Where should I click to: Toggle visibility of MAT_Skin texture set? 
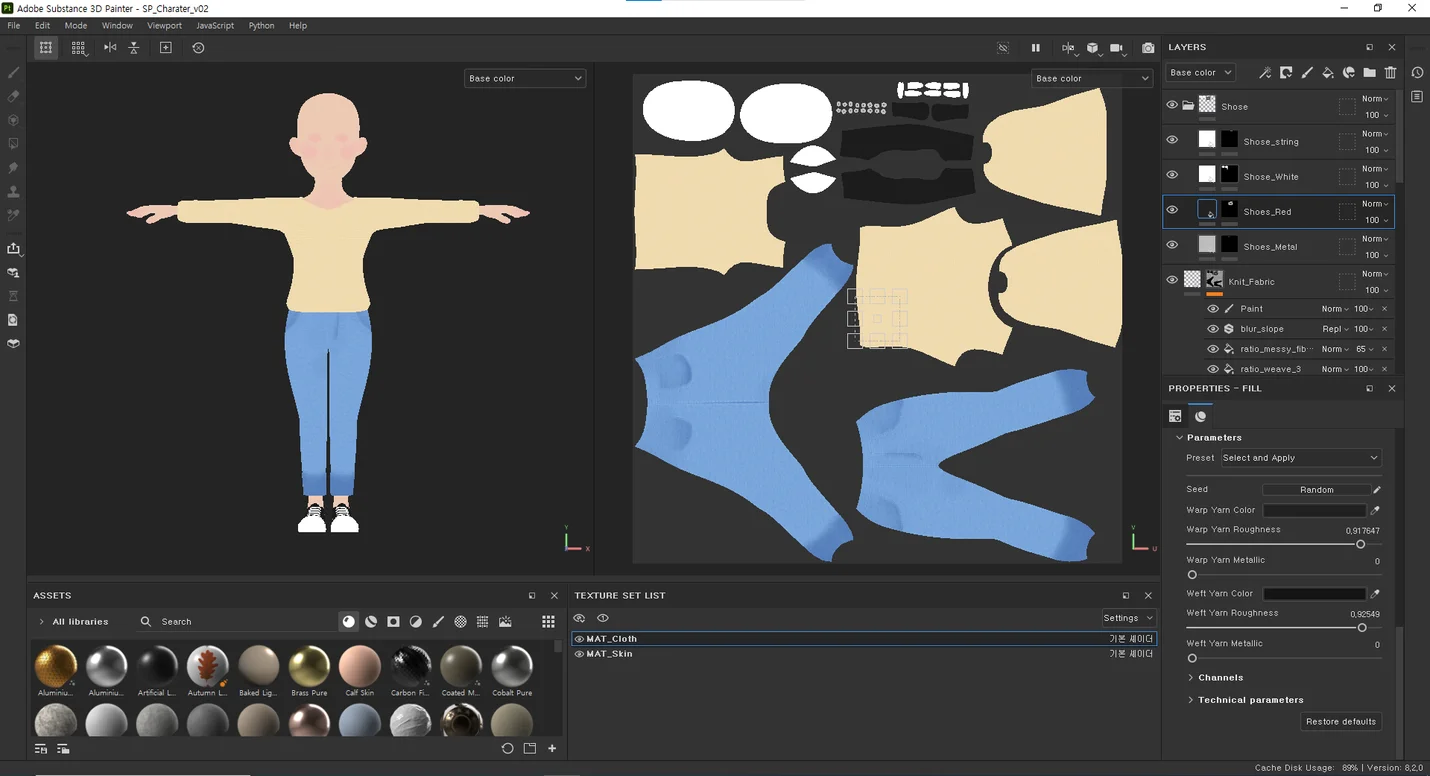click(x=579, y=654)
